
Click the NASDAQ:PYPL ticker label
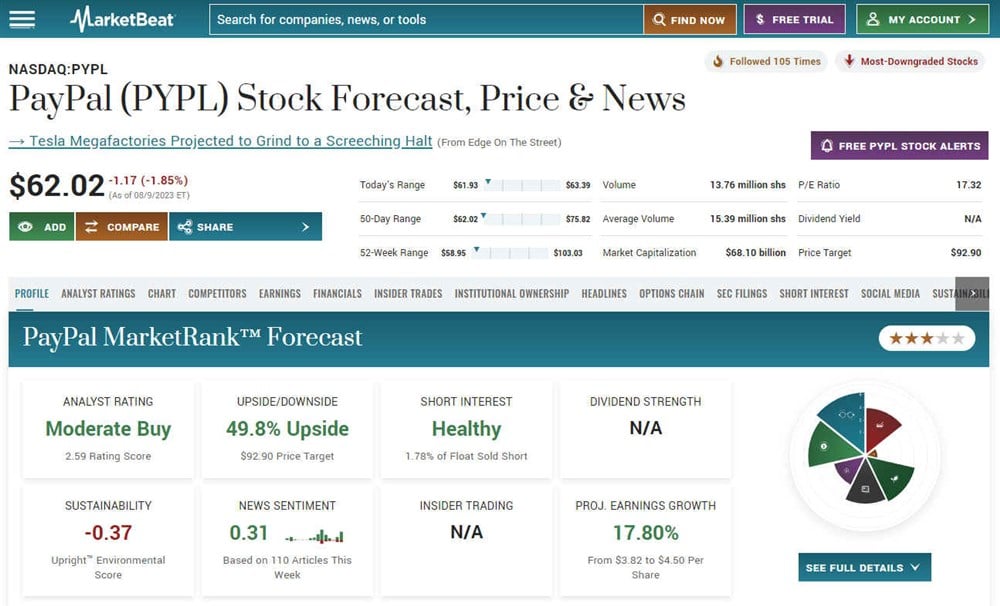click(58, 69)
